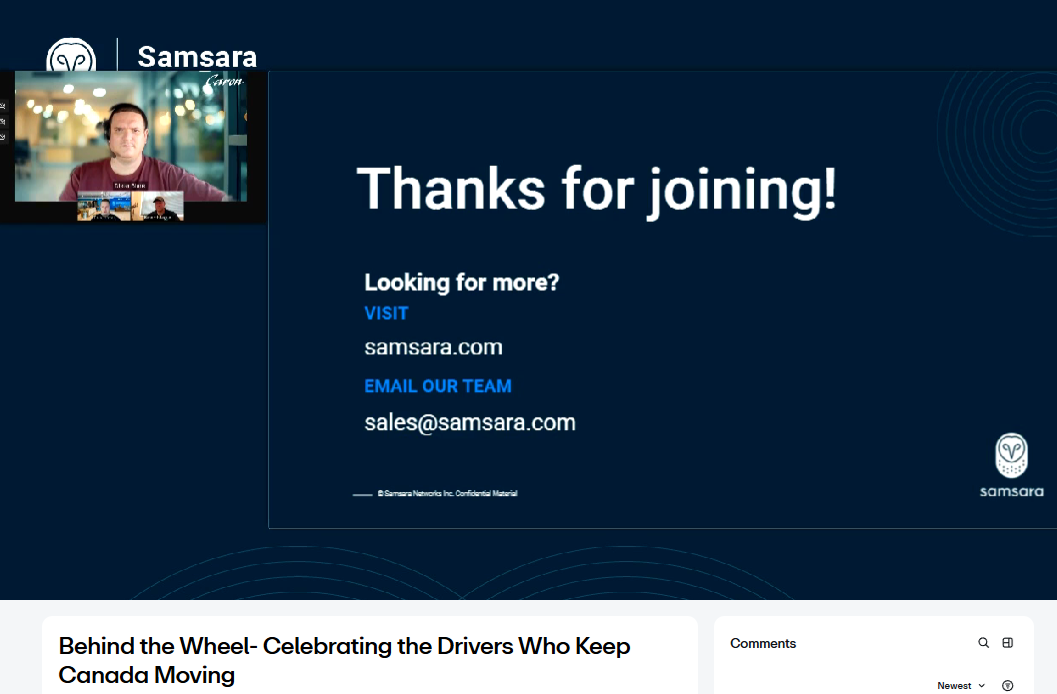Click the EMAIL OUR TEAM label
This screenshot has width=1057, height=694.
point(438,386)
